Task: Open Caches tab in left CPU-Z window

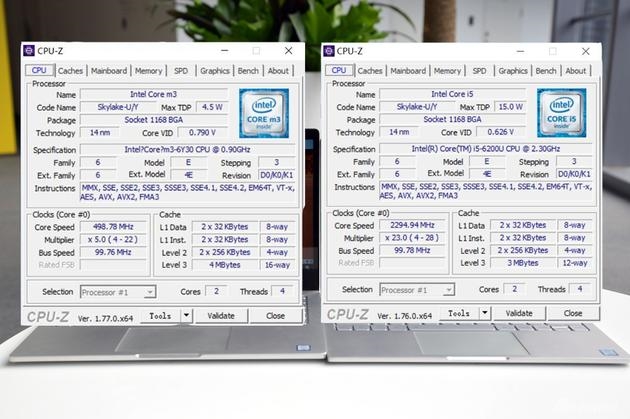Action: coord(70,71)
